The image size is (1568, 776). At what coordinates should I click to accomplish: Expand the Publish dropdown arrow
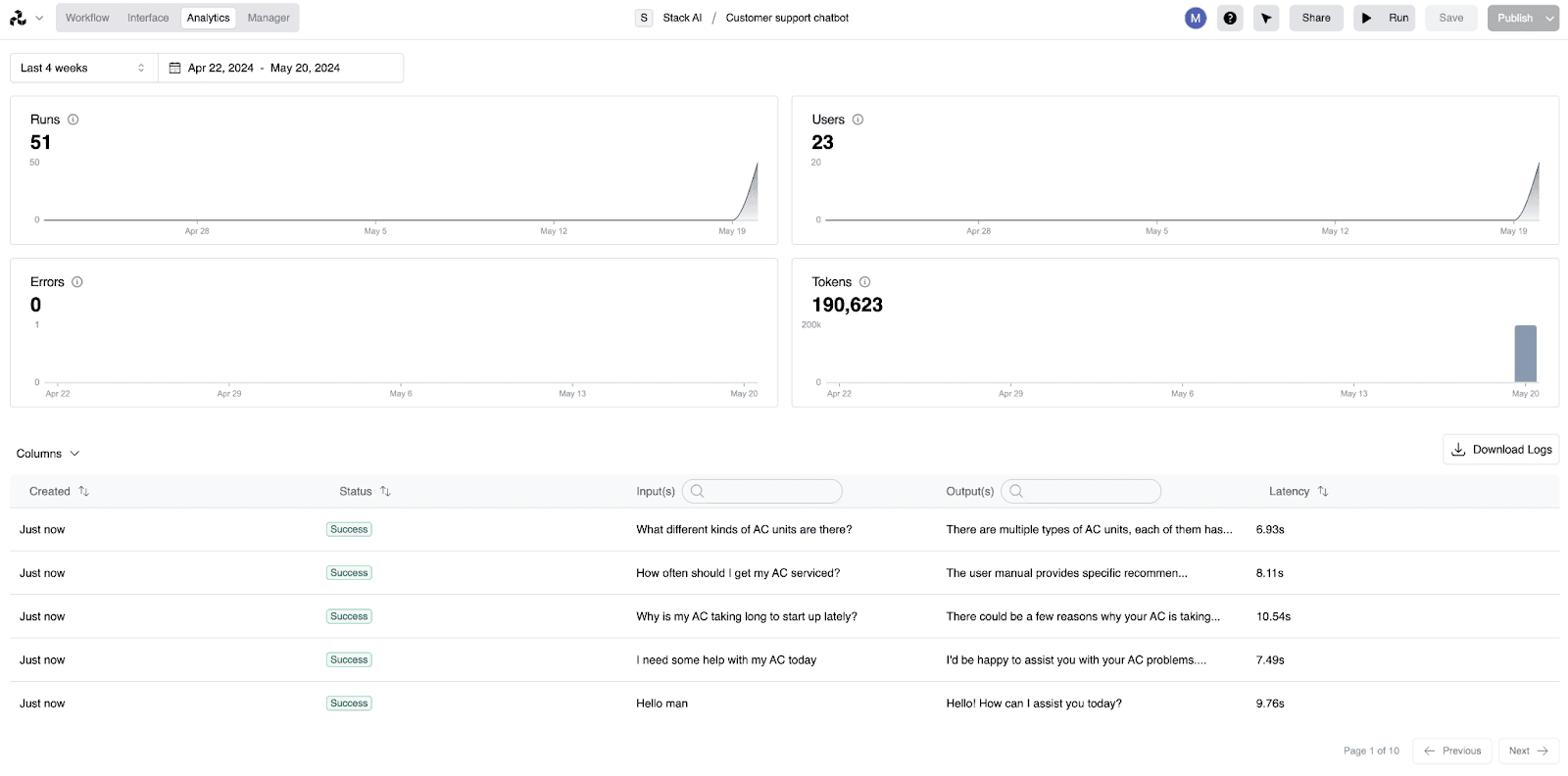(x=1550, y=18)
